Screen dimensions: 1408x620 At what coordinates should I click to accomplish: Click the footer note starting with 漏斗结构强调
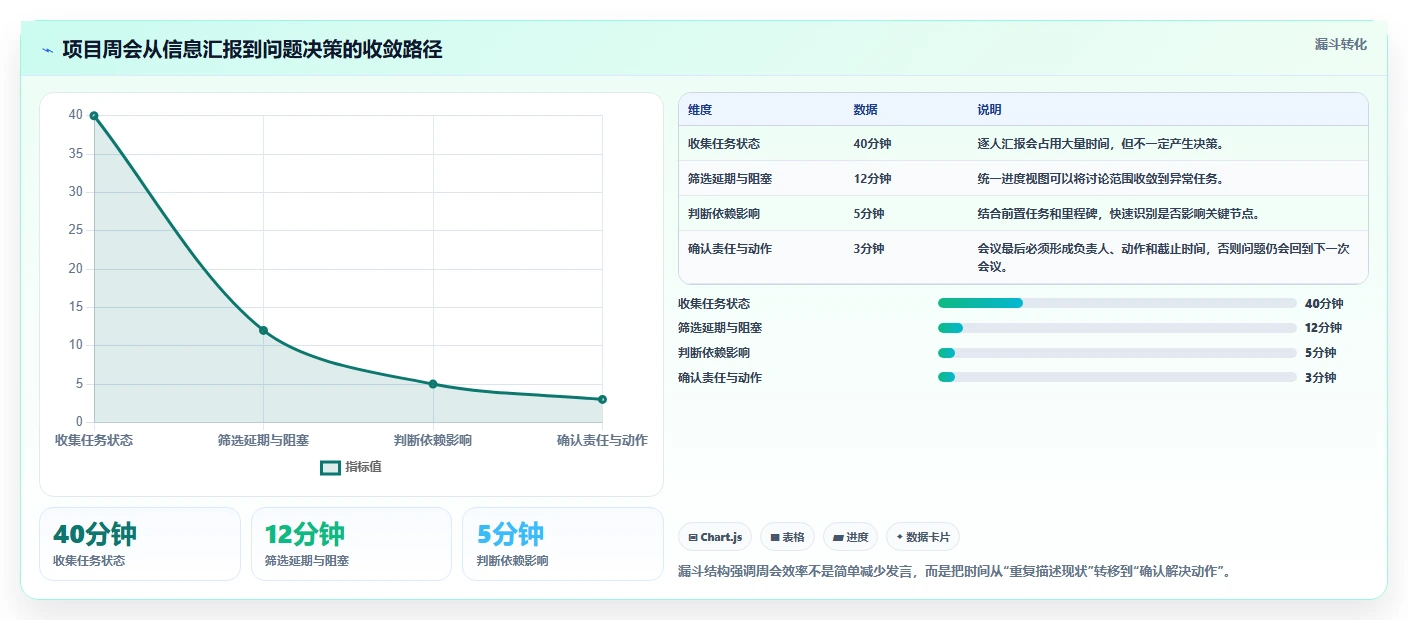957,572
